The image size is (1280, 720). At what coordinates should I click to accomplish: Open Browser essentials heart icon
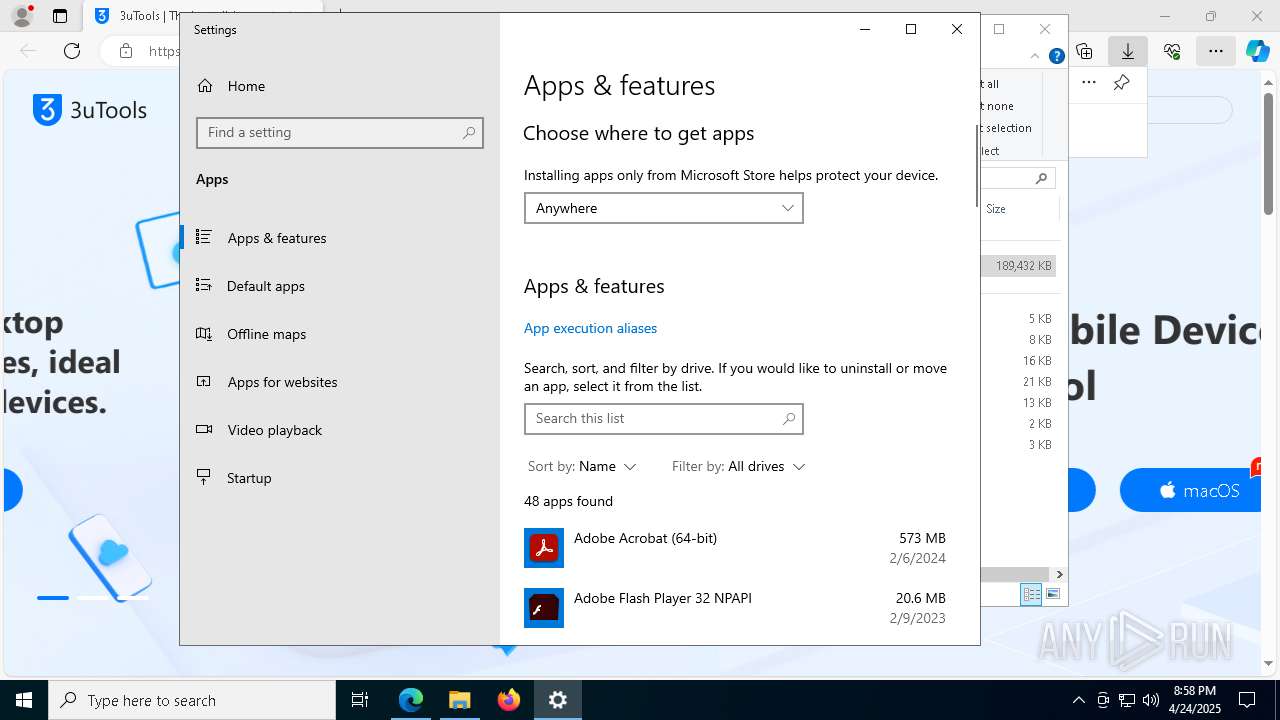pyautogui.click(x=1172, y=51)
